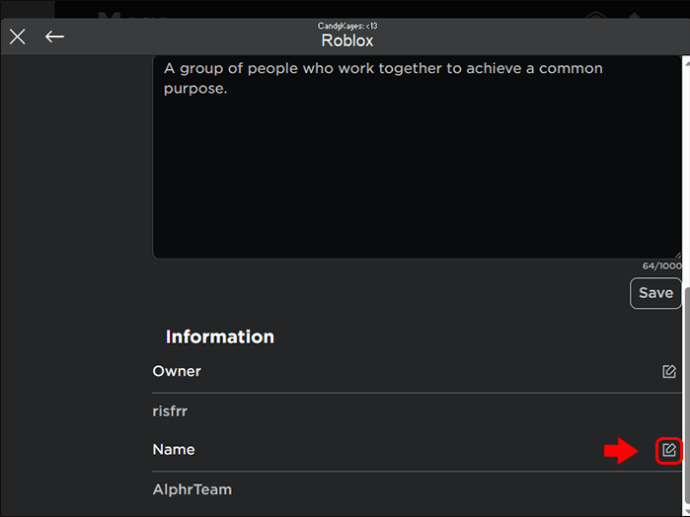Viewport: 690px width, 517px height.
Task: Select the owner name risfrr
Action: click(170, 411)
